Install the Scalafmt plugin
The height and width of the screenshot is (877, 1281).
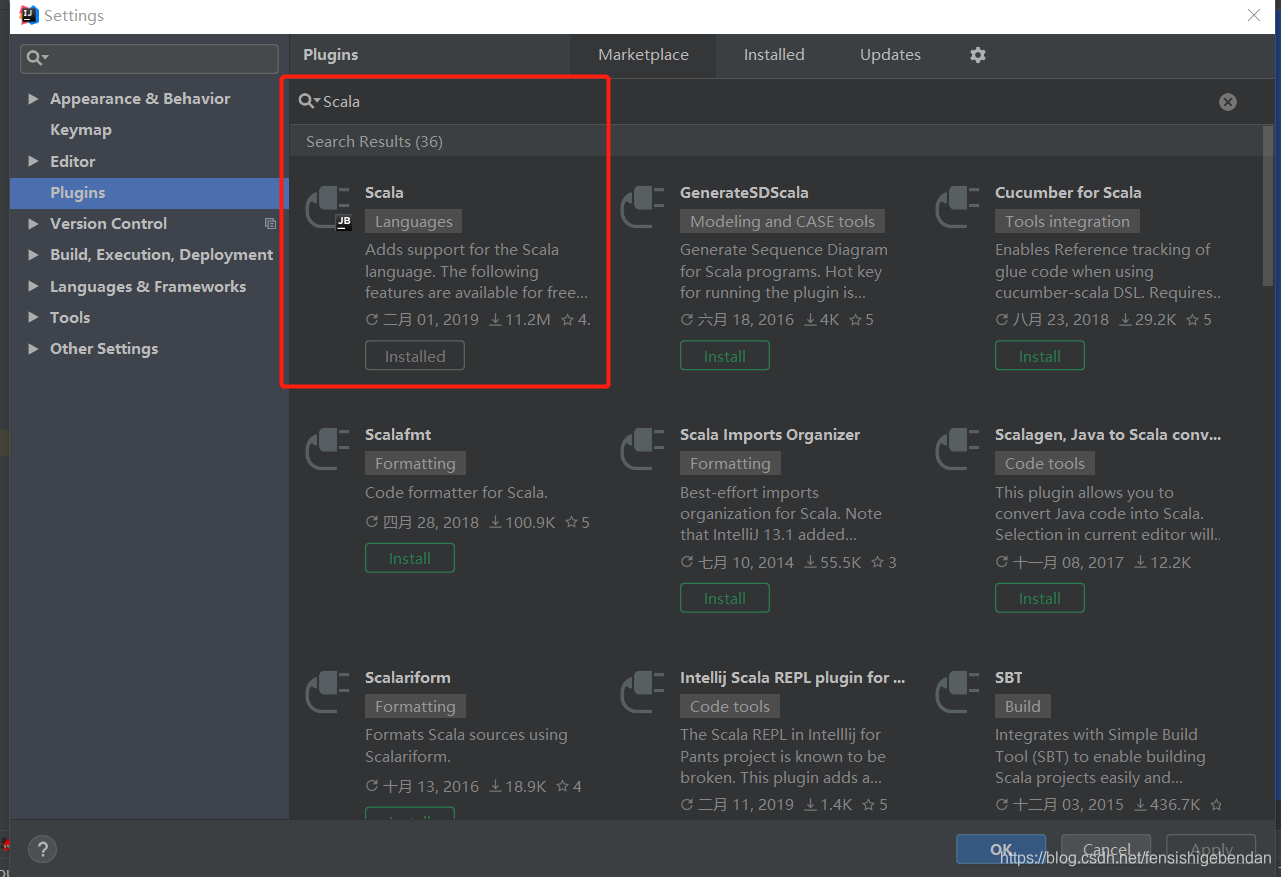tap(410, 558)
